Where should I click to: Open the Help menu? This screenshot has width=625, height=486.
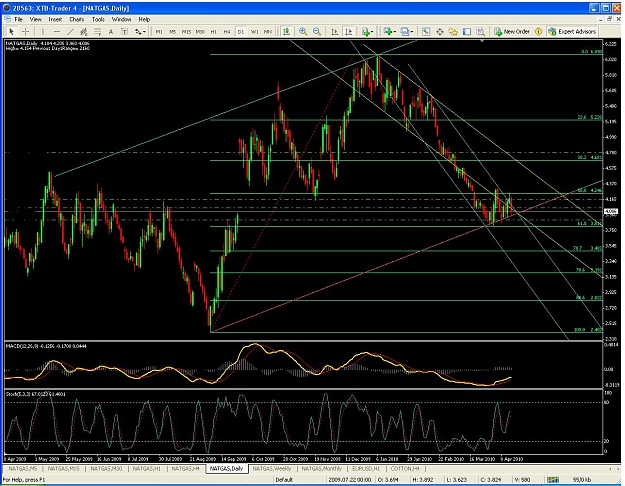(144, 19)
